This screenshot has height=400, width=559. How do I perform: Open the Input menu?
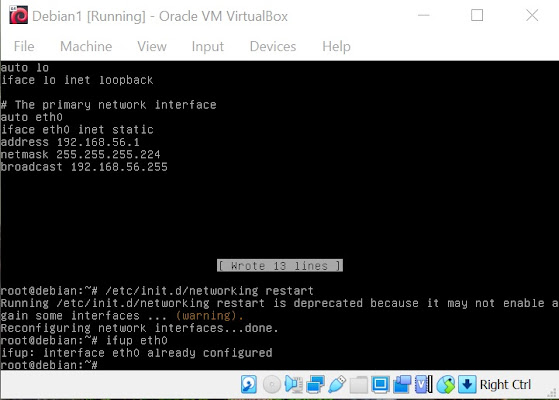click(207, 46)
